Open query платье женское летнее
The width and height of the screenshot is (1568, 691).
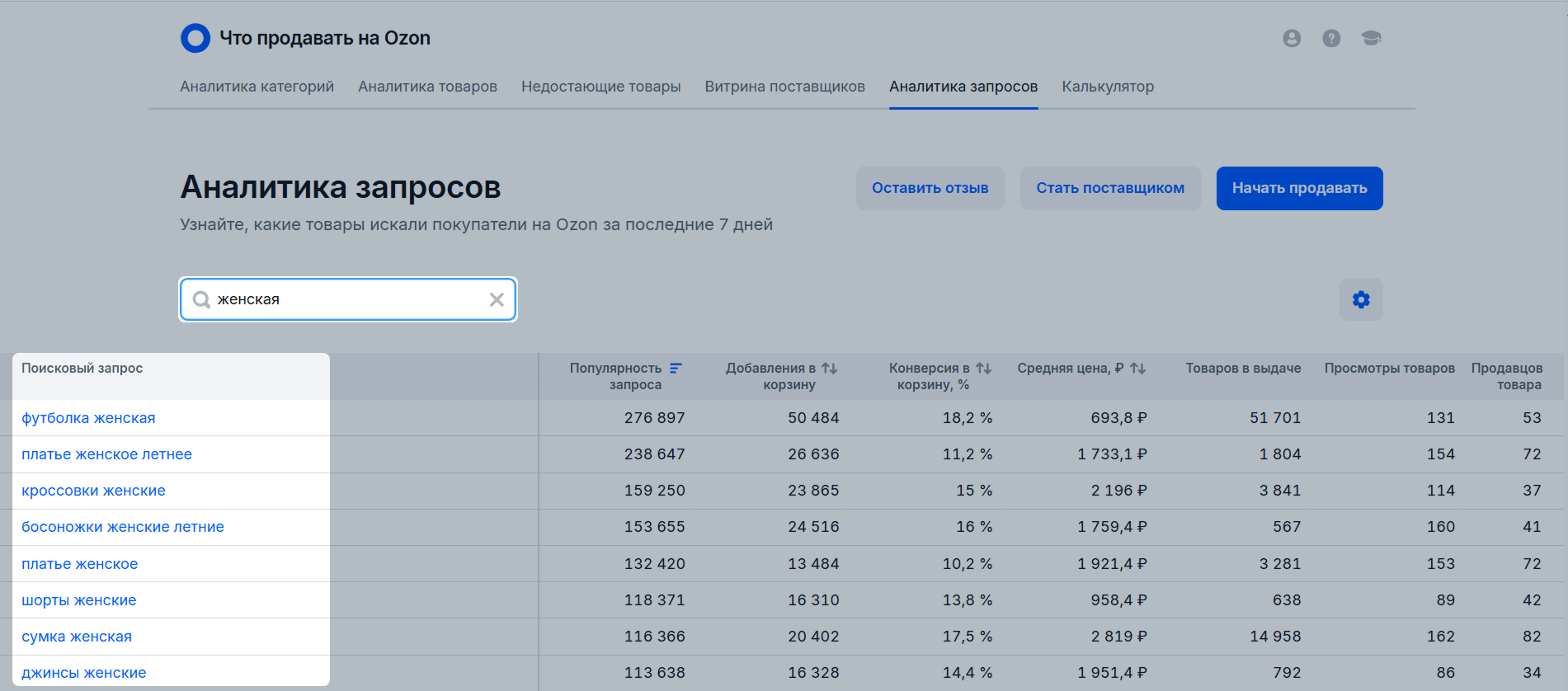tap(106, 454)
